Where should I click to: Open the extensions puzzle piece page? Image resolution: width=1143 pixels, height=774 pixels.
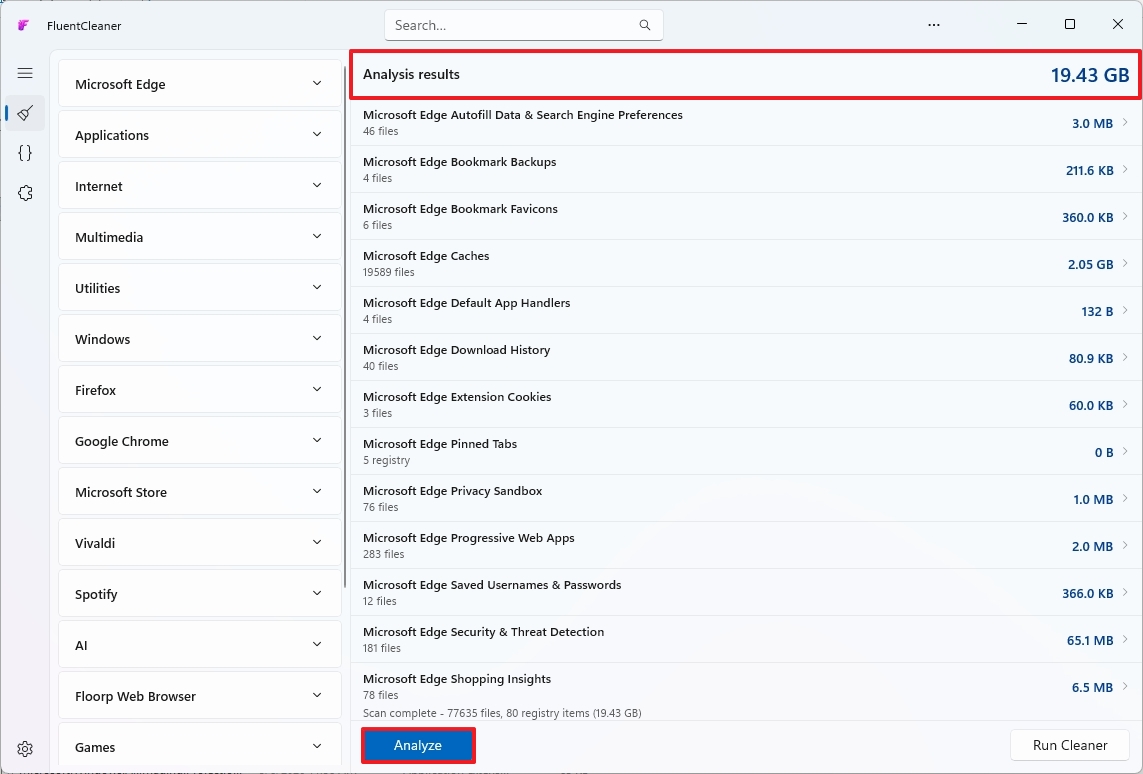click(x=25, y=193)
